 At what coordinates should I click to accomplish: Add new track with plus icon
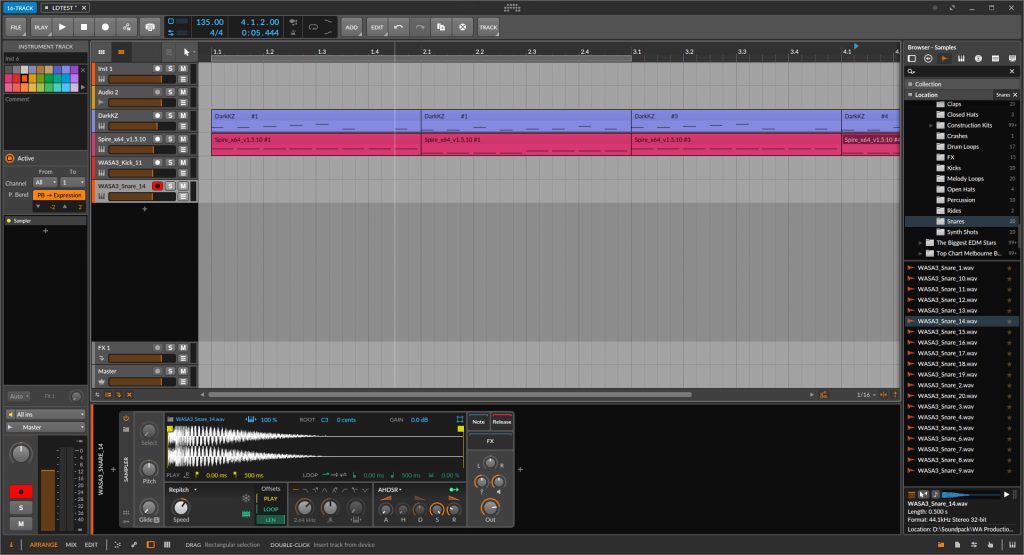coord(144,209)
